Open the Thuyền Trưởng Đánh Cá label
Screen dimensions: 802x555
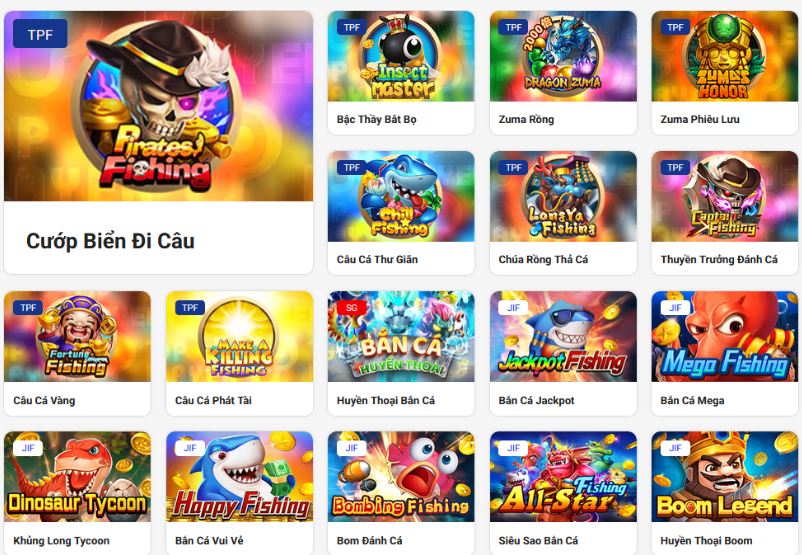click(x=719, y=259)
